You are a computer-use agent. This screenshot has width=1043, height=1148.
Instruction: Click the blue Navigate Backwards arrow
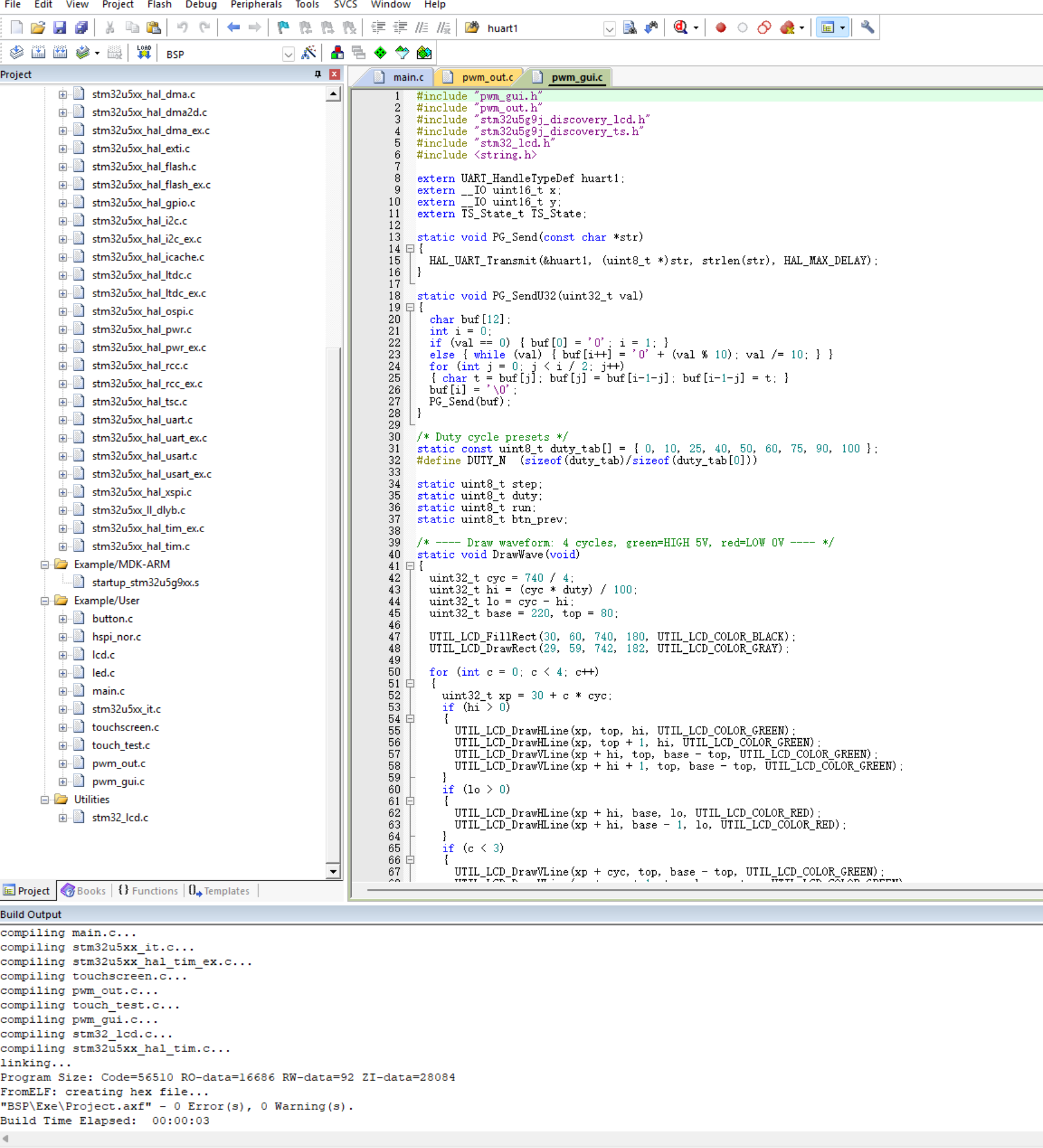233,28
